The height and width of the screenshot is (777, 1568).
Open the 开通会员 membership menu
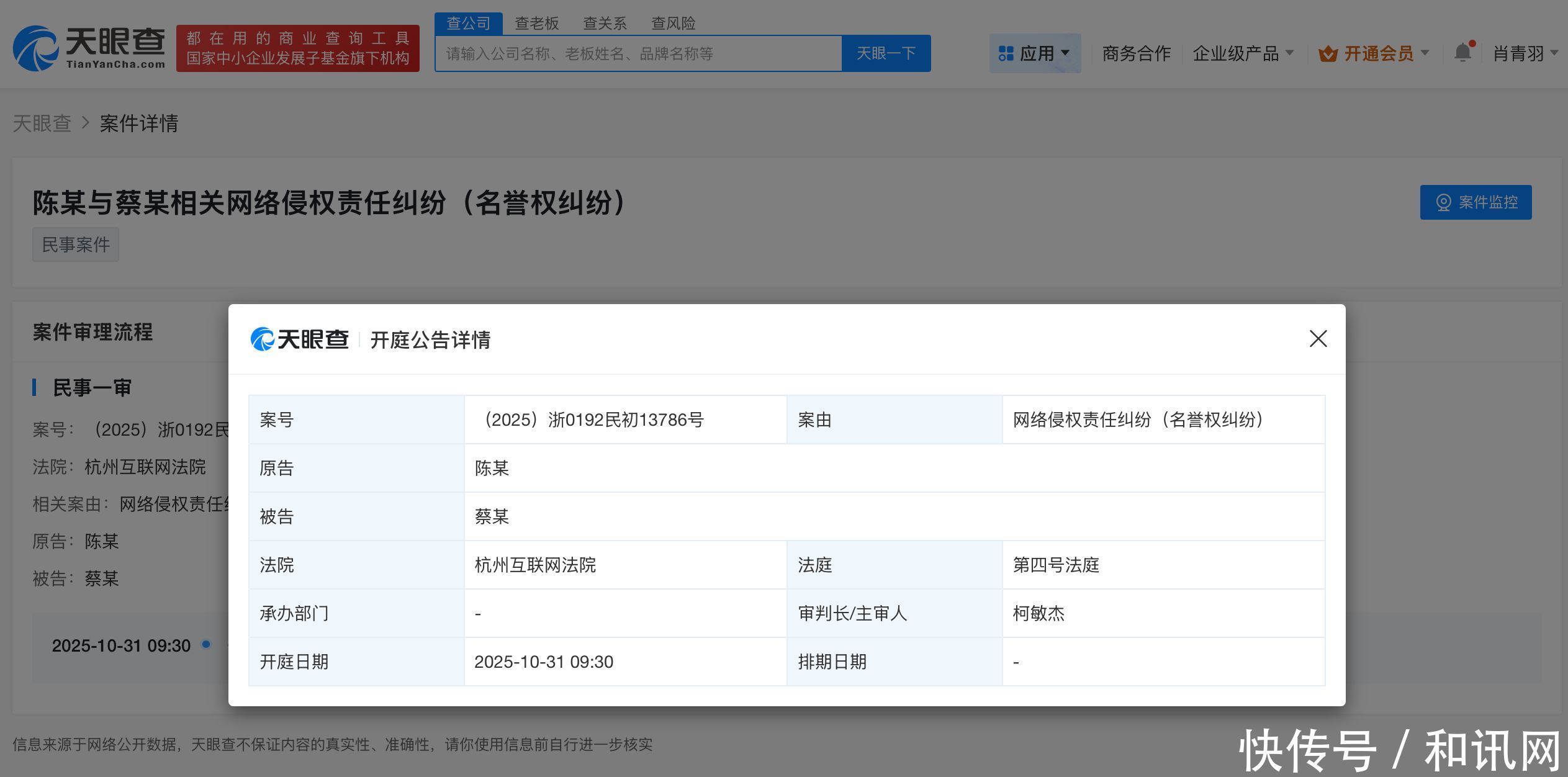pos(1374,54)
